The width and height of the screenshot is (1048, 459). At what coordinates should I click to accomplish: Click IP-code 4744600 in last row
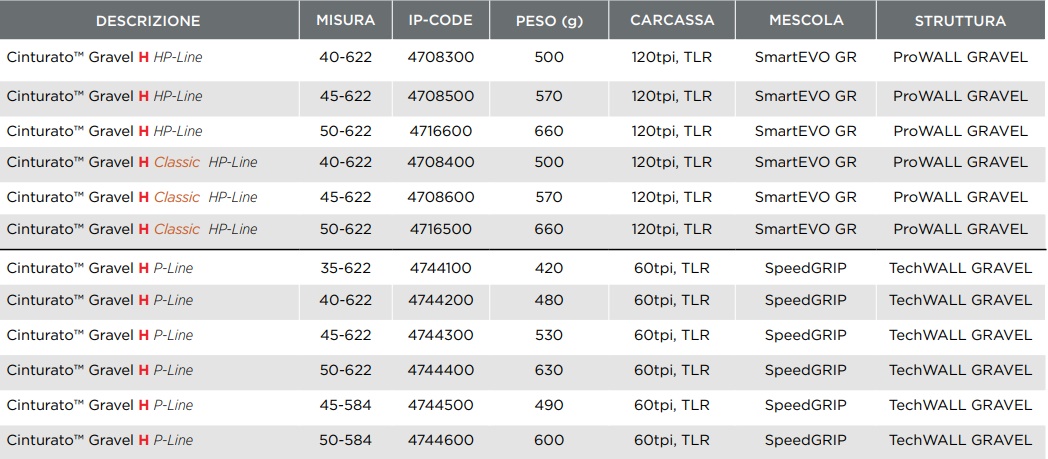coord(440,440)
